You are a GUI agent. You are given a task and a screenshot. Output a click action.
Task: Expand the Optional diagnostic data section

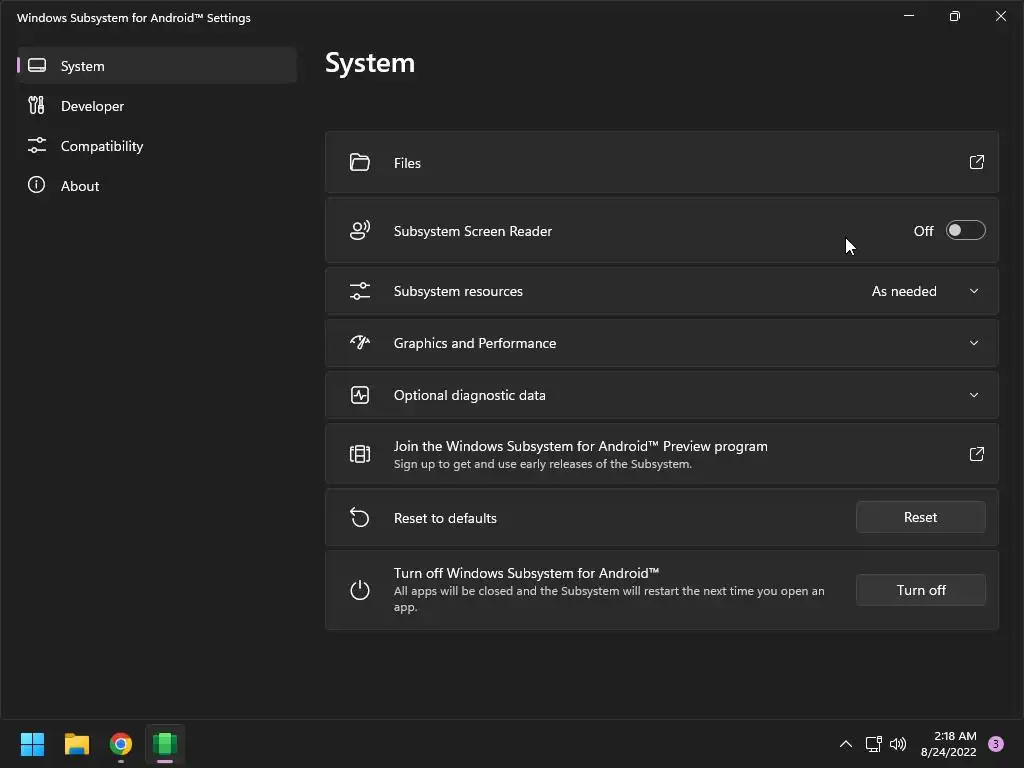click(x=974, y=395)
